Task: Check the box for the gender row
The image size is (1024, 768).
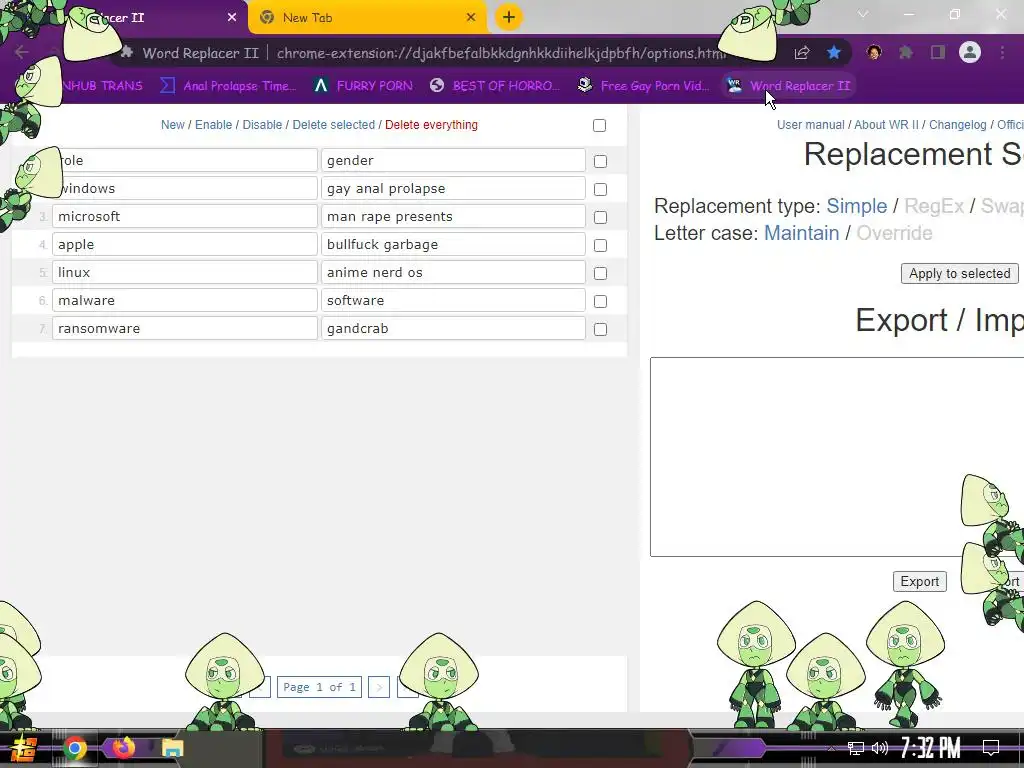Action: coord(600,161)
